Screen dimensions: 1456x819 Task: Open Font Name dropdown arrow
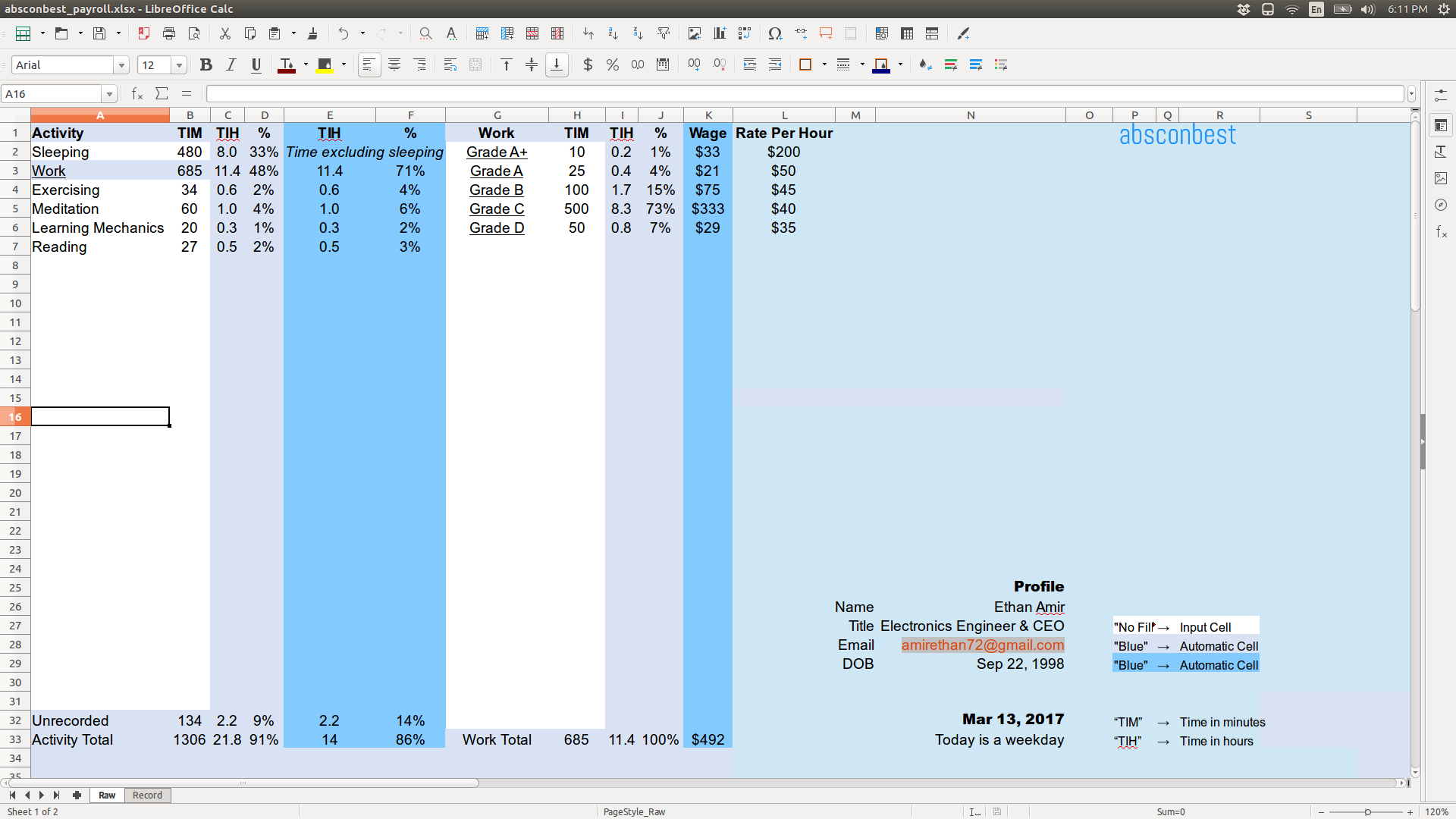coord(121,66)
